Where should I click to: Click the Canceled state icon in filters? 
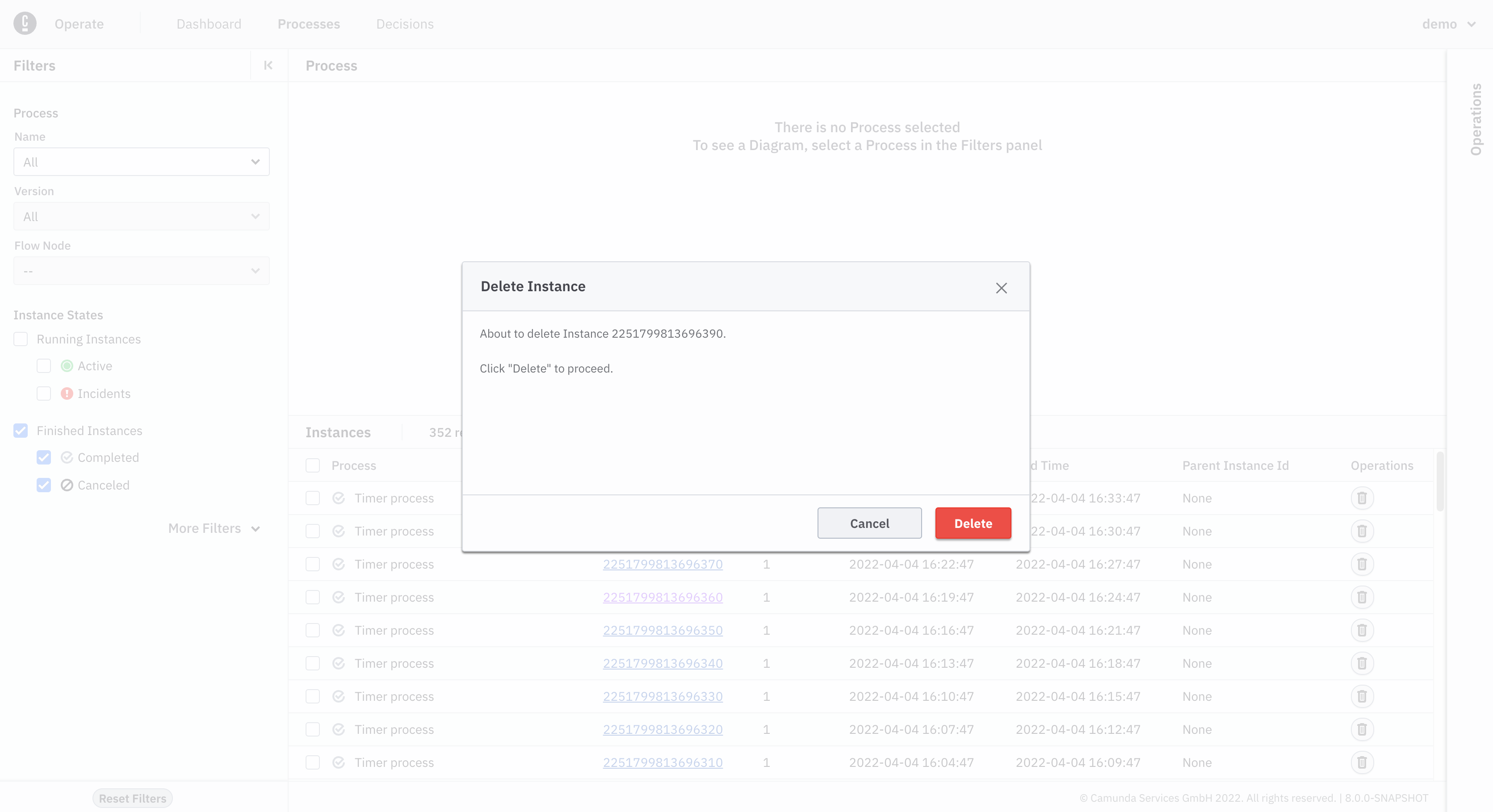point(67,485)
